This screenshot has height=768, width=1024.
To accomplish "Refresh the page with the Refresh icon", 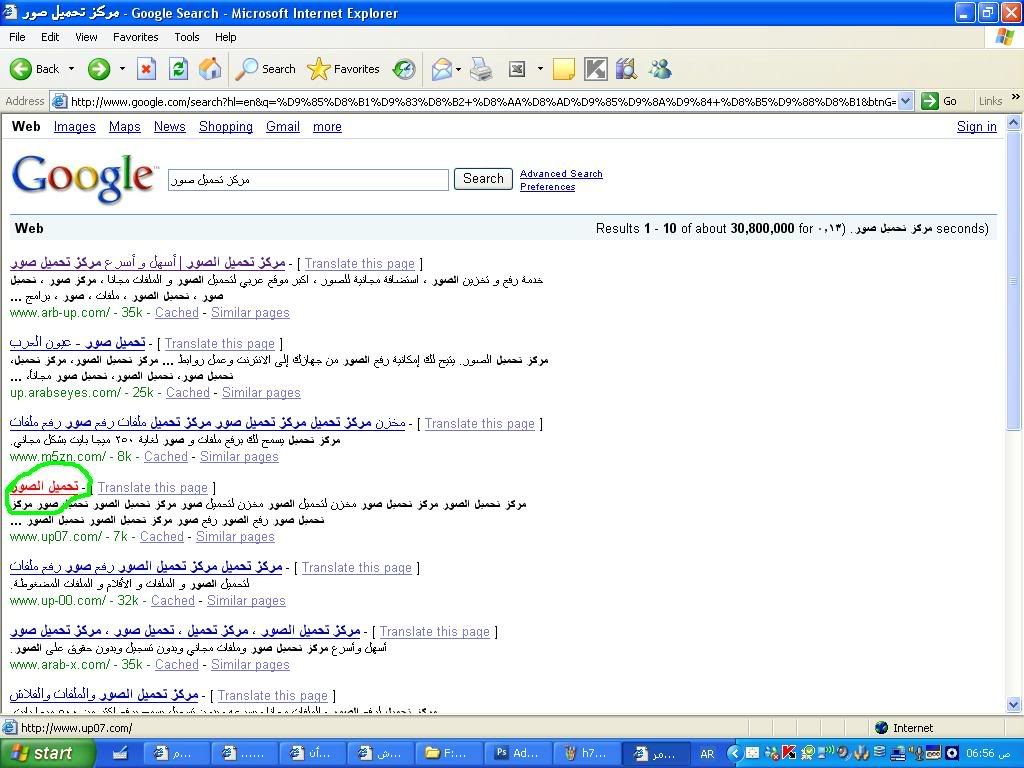I will pyautogui.click(x=178, y=69).
